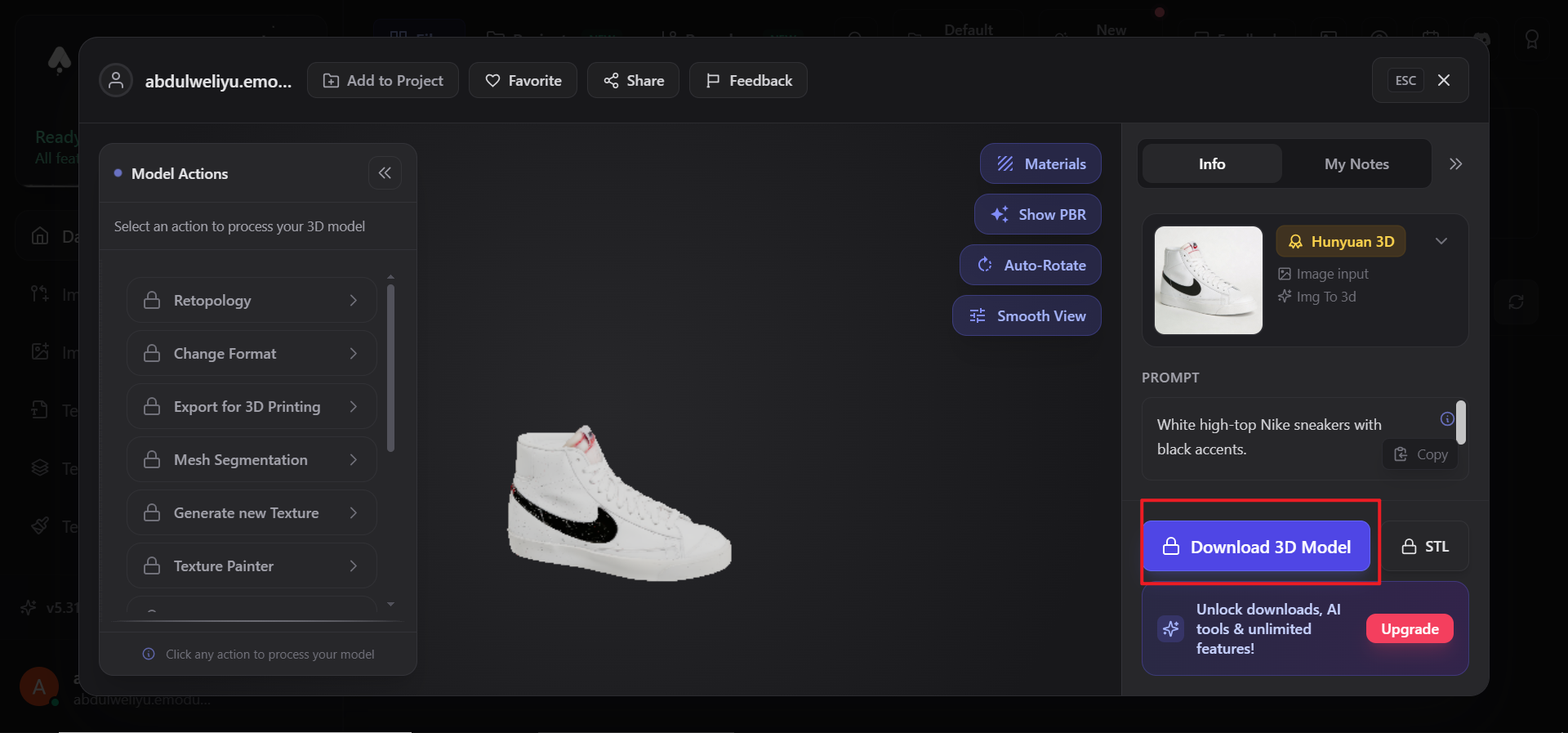This screenshot has height=733, width=1568.
Task: Open the sneaker input image thumbnail
Action: pos(1209,280)
